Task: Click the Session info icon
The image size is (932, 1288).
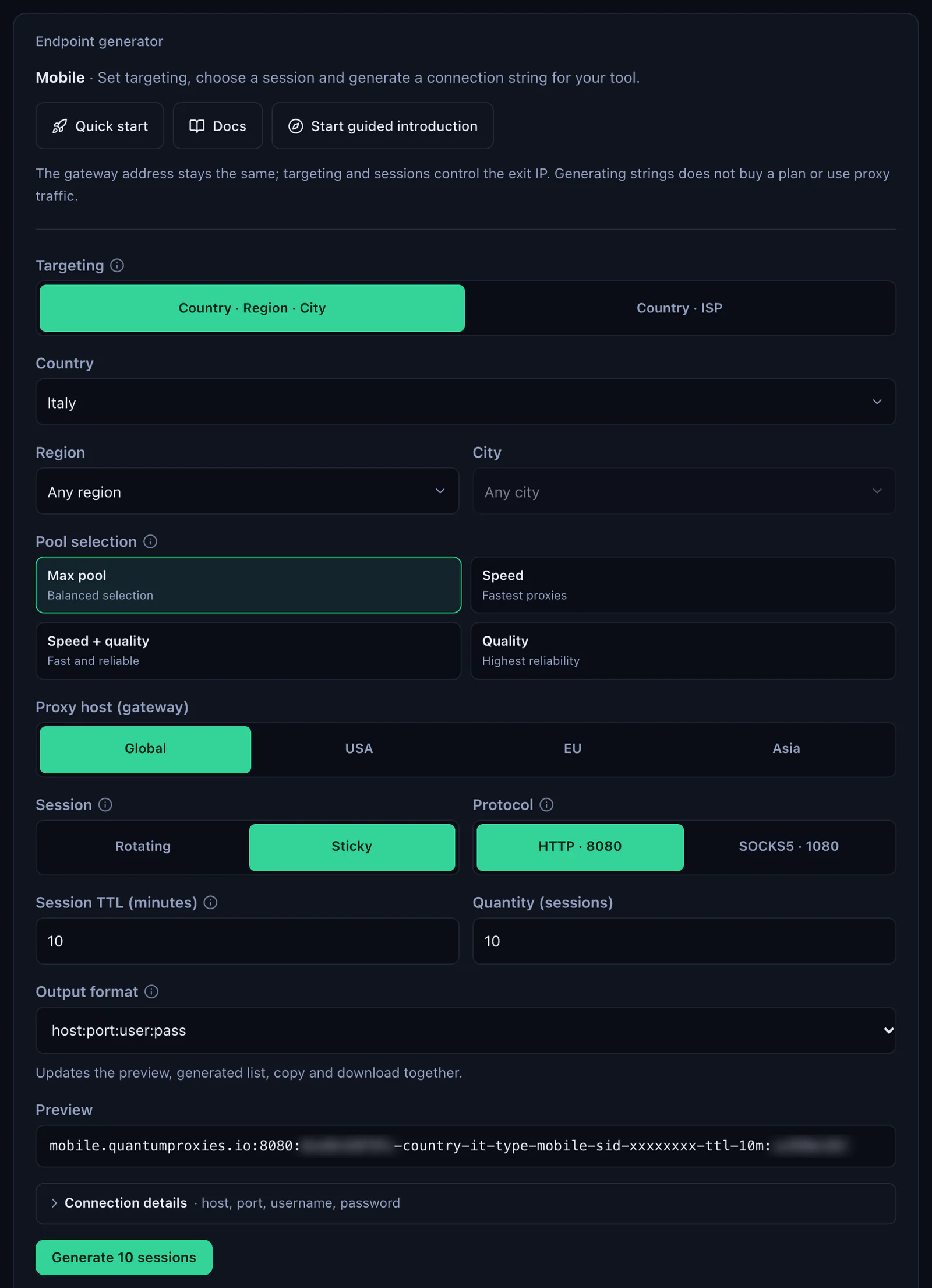Action: pos(105,805)
